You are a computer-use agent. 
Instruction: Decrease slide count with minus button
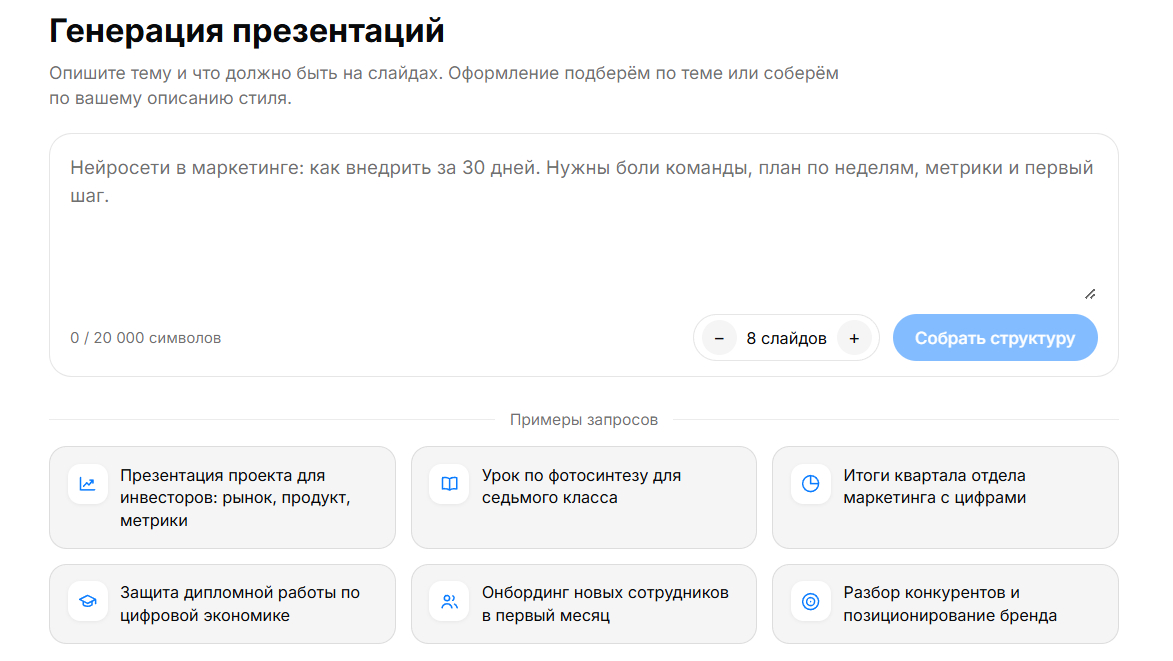[x=719, y=339]
